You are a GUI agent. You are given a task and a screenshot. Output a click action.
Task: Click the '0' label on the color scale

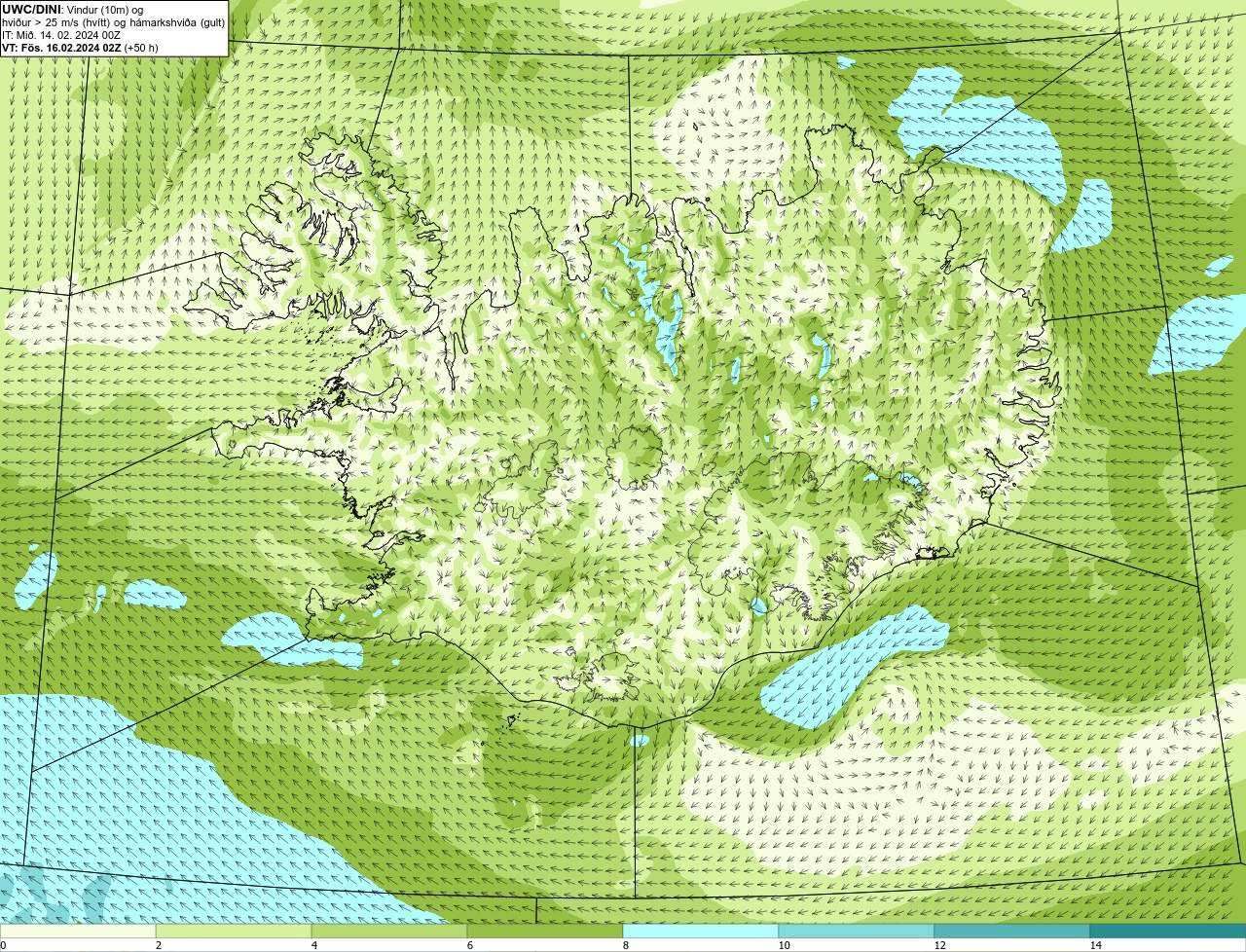[4, 945]
